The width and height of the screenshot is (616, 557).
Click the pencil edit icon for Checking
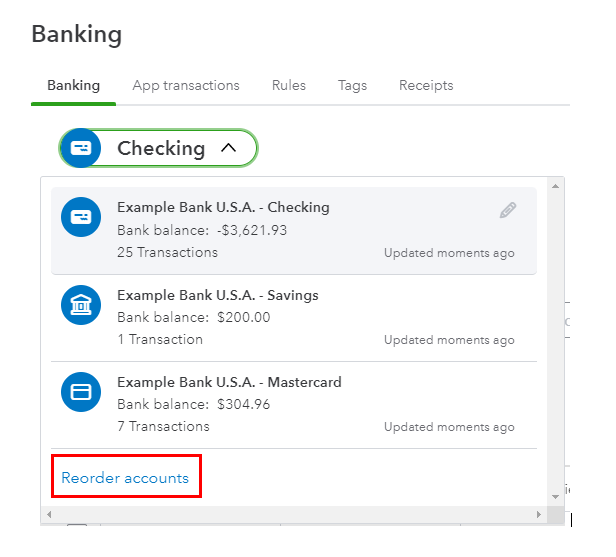[508, 210]
